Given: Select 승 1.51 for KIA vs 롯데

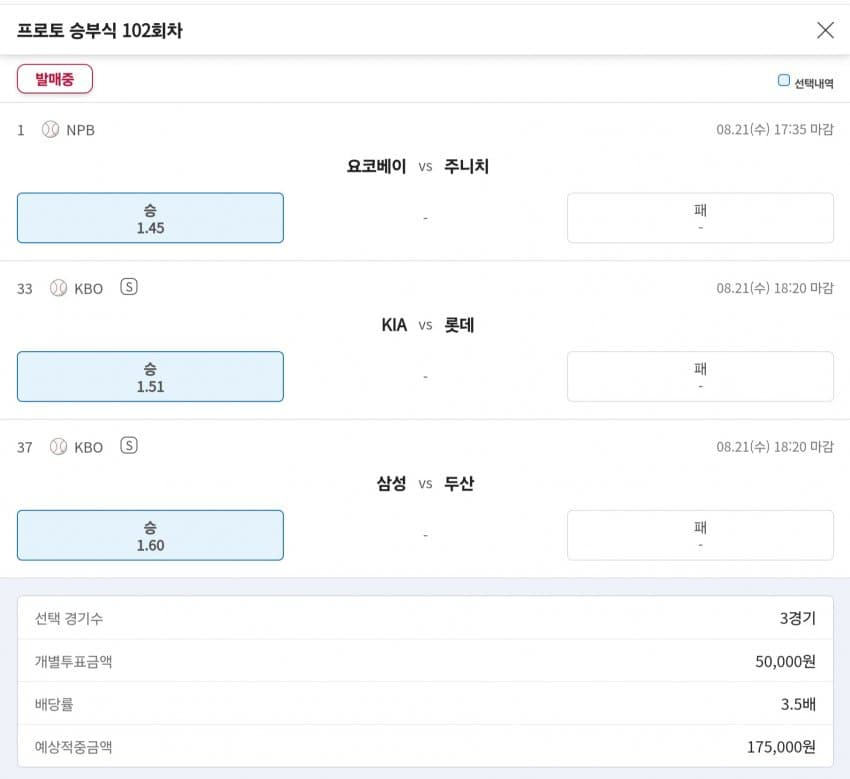Looking at the screenshot, I should tap(150, 377).
